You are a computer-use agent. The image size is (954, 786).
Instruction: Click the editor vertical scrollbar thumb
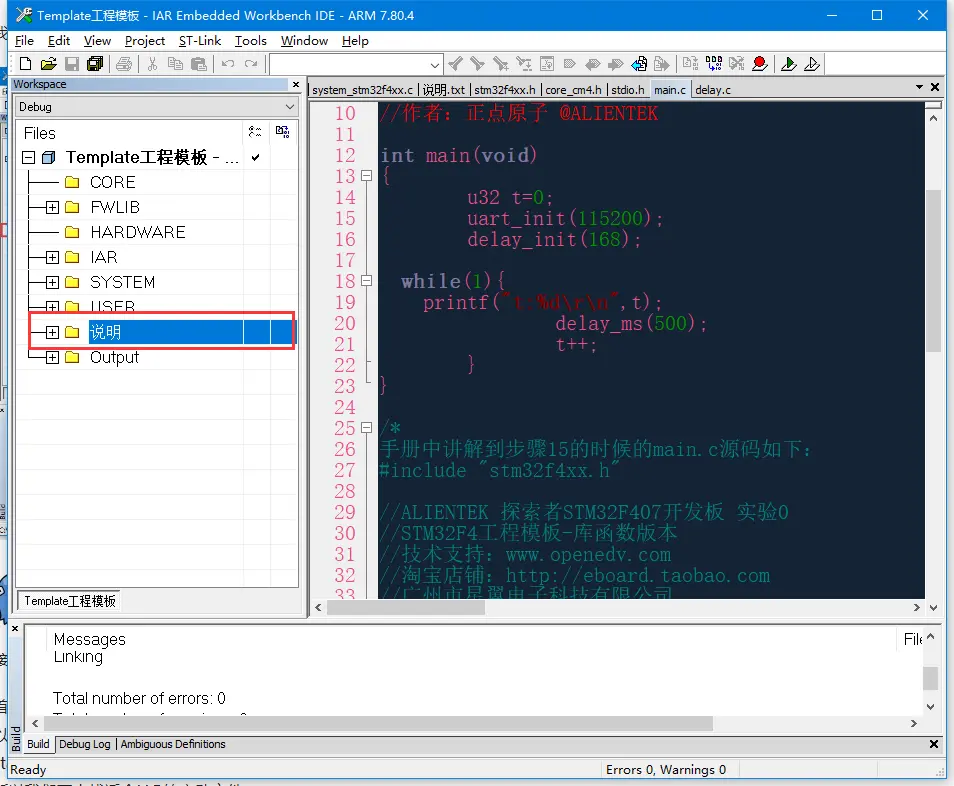point(933,270)
